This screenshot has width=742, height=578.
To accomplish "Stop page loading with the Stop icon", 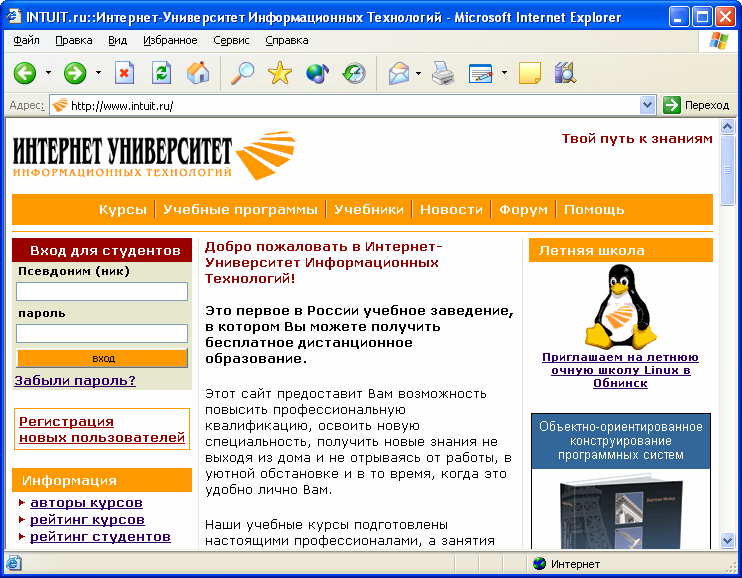I will (x=124, y=73).
